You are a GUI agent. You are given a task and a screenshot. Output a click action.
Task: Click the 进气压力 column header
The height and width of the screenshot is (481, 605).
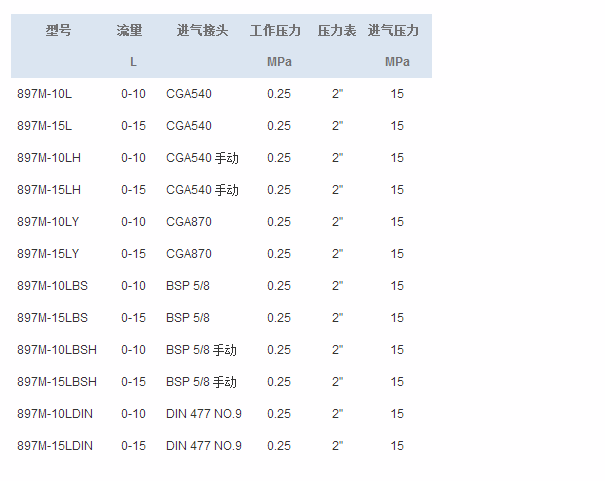394,31
